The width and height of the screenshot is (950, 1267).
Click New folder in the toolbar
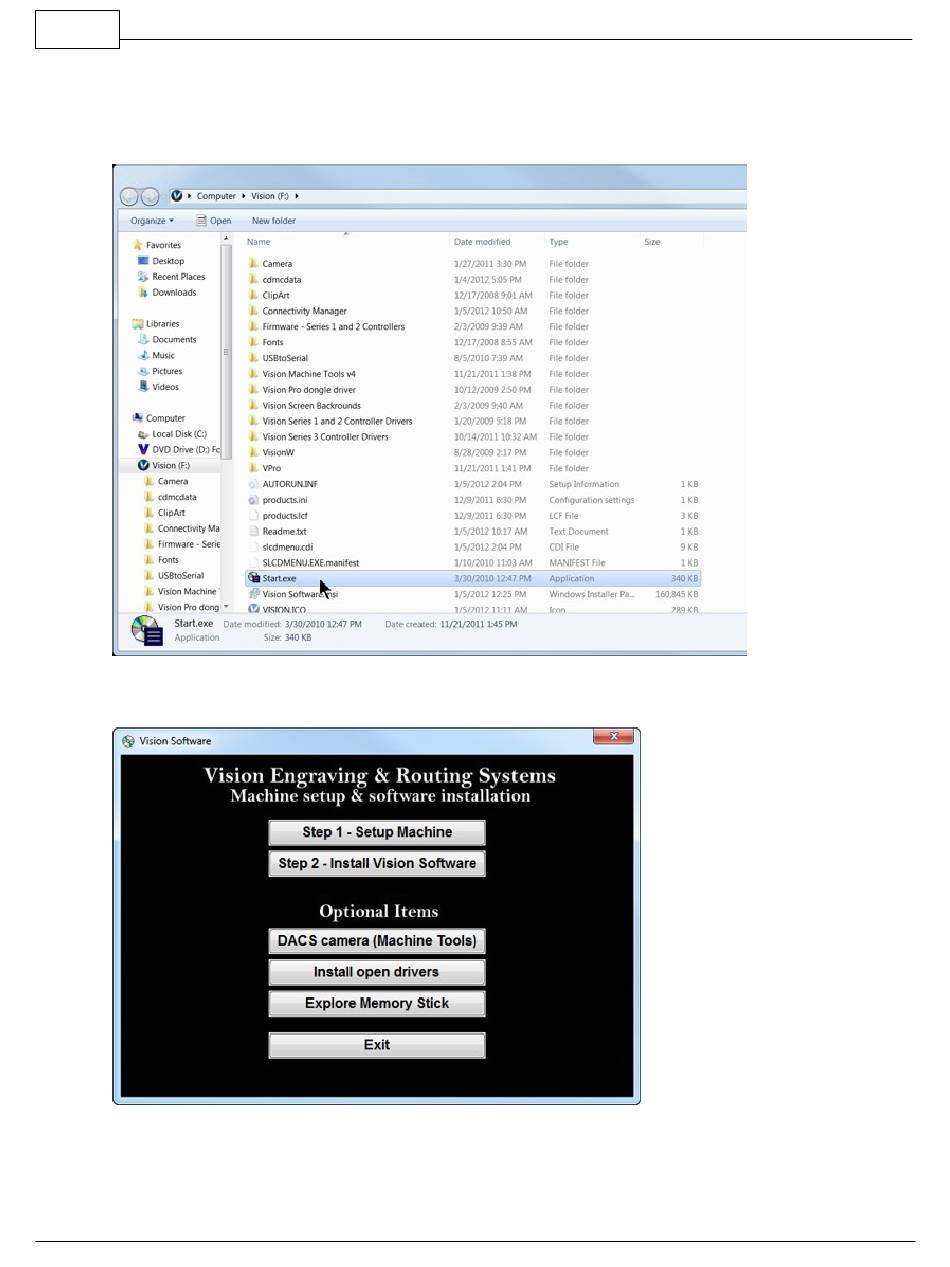tap(273, 221)
